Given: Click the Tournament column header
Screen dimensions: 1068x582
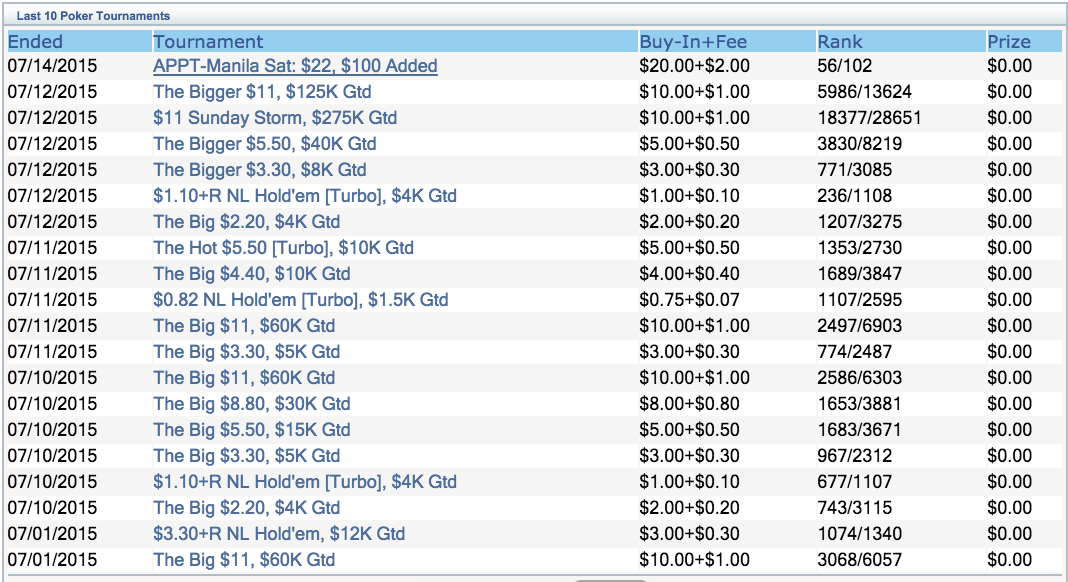Looking at the screenshot, I should (x=208, y=41).
